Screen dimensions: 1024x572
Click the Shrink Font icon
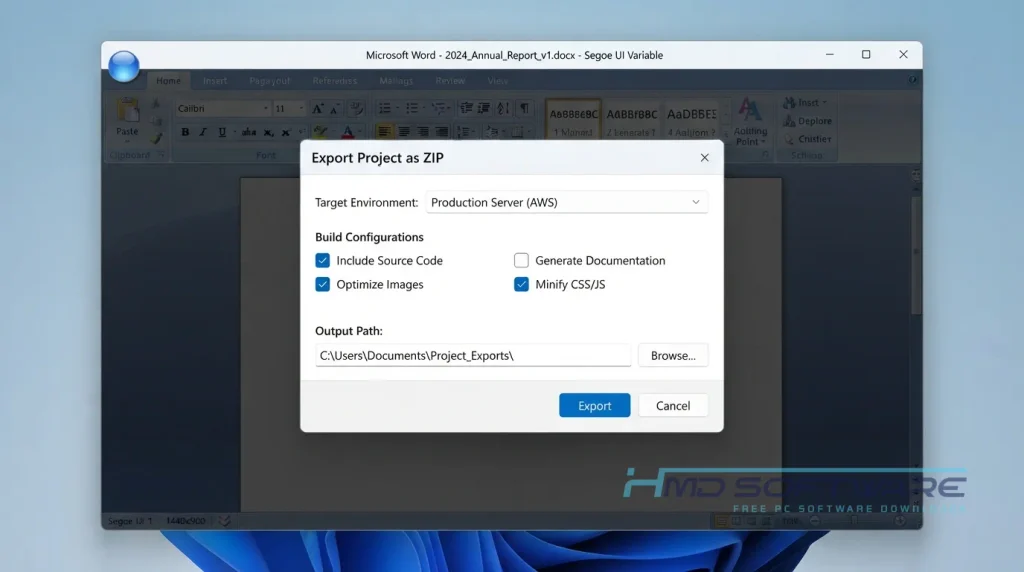pos(334,108)
